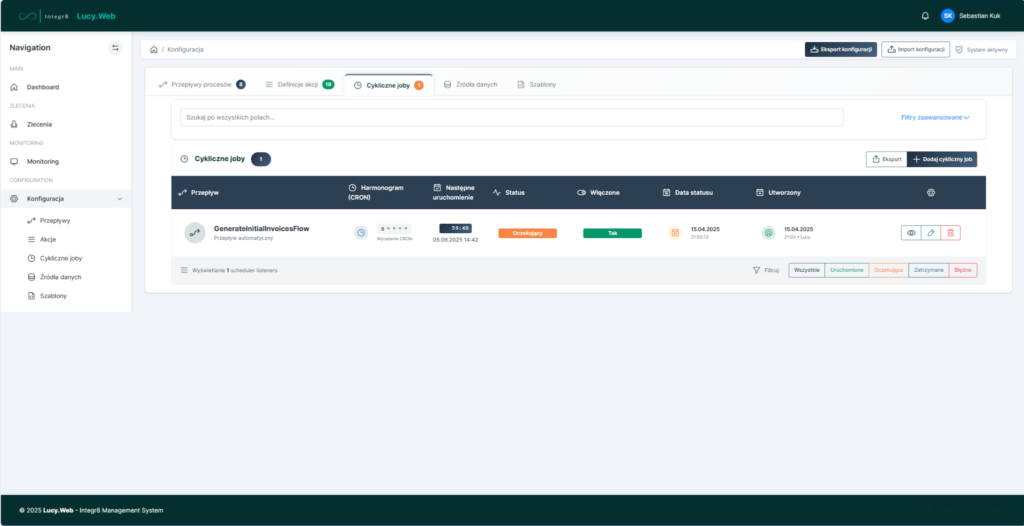Click the SK user avatar
This screenshot has height=526, width=1024.
(x=948, y=16)
